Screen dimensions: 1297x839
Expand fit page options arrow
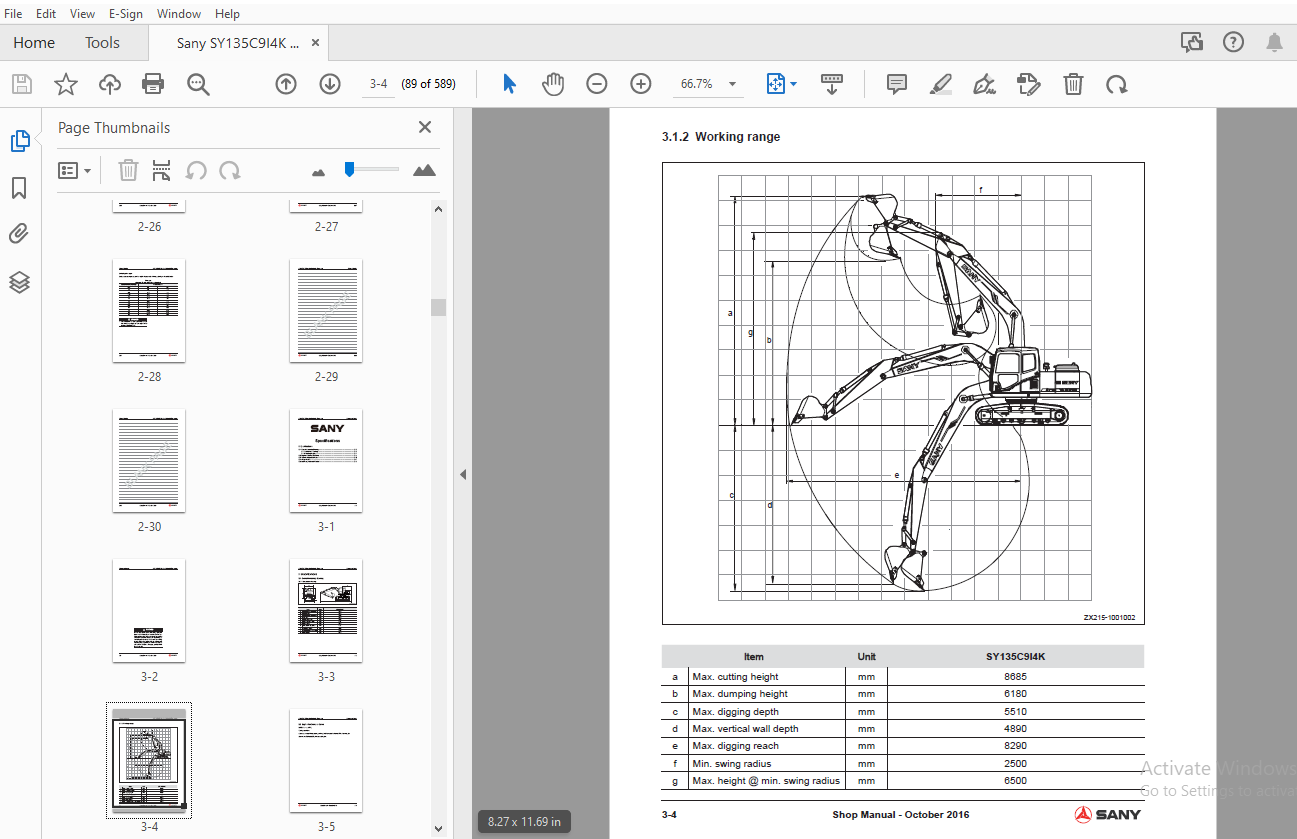[x=794, y=84]
